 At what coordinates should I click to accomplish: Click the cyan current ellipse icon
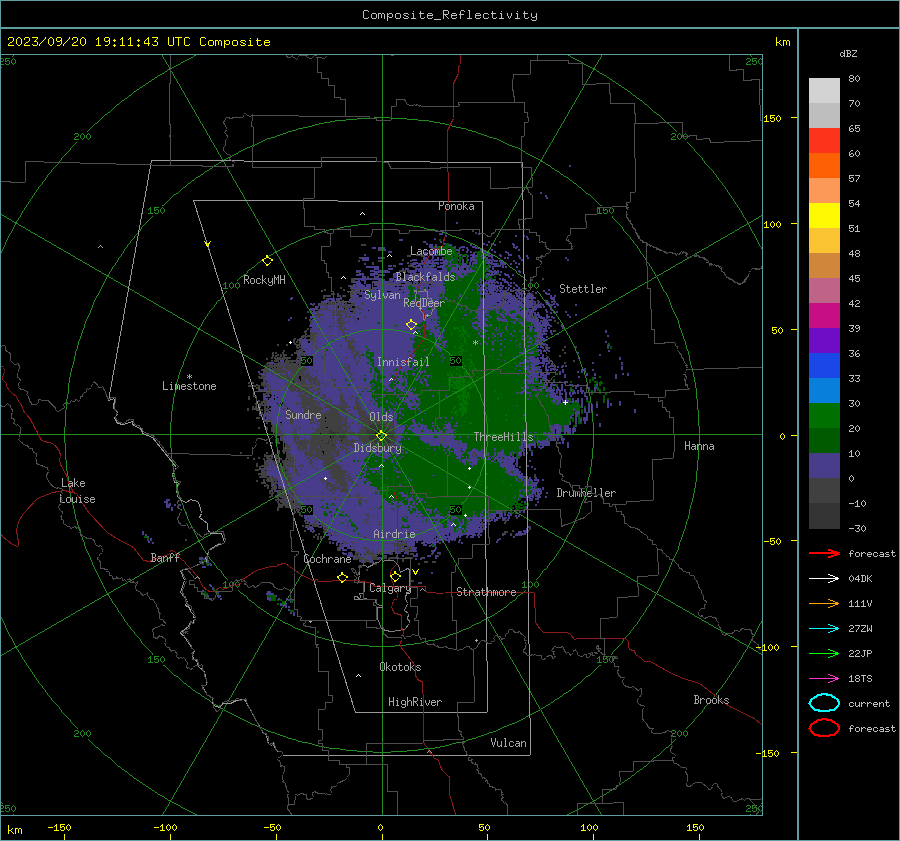coord(824,703)
